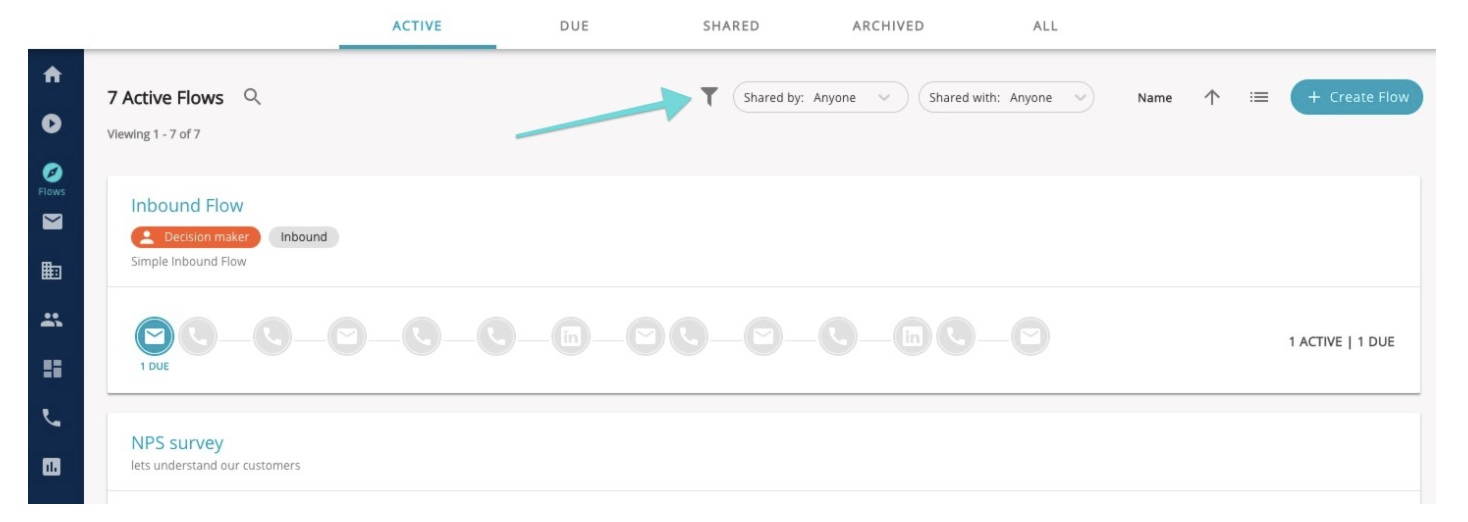Open the companies building icon in sidebar

52,271
